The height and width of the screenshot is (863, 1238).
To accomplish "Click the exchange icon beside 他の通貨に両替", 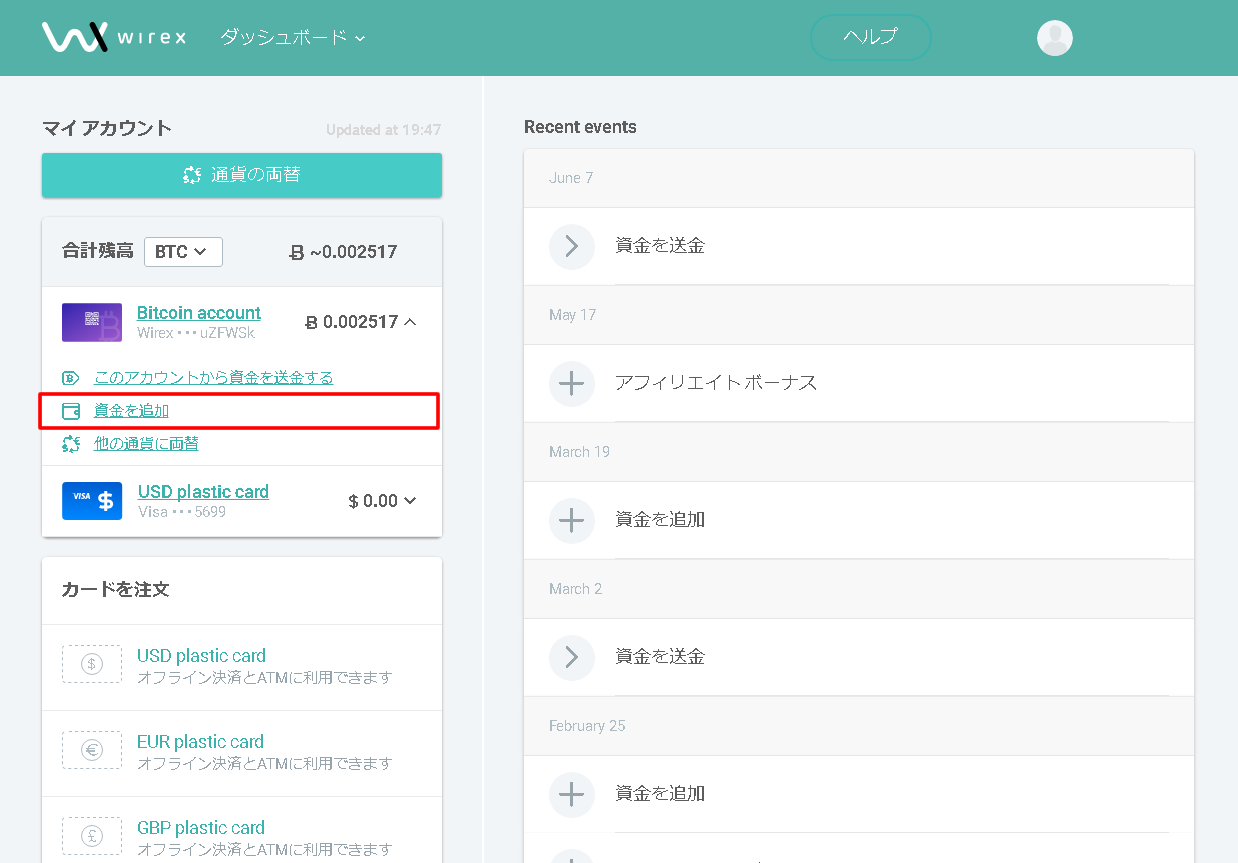I will (x=71, y=444).
